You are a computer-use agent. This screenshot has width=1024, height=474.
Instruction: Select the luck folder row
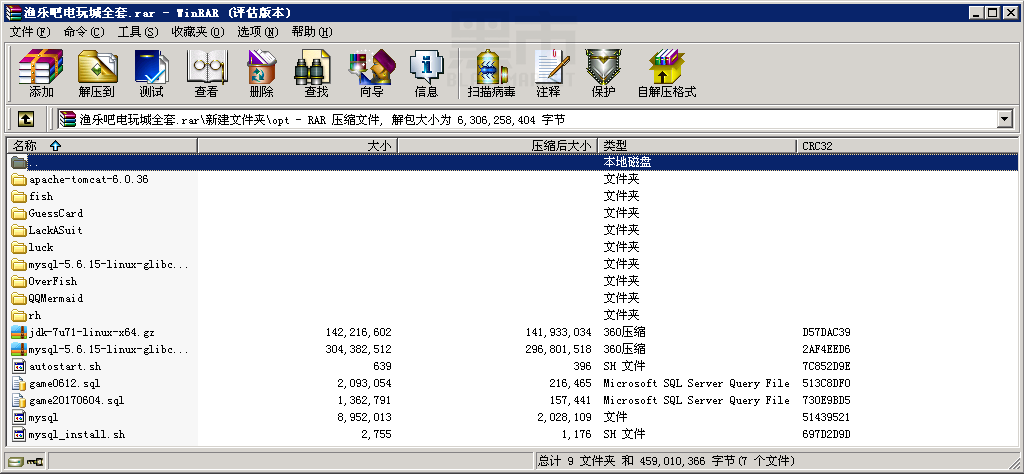[513, 247]
